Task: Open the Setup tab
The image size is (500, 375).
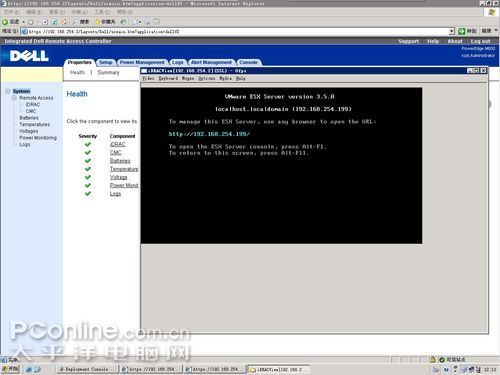Action: pyautogui.click(x=106, y=62)
